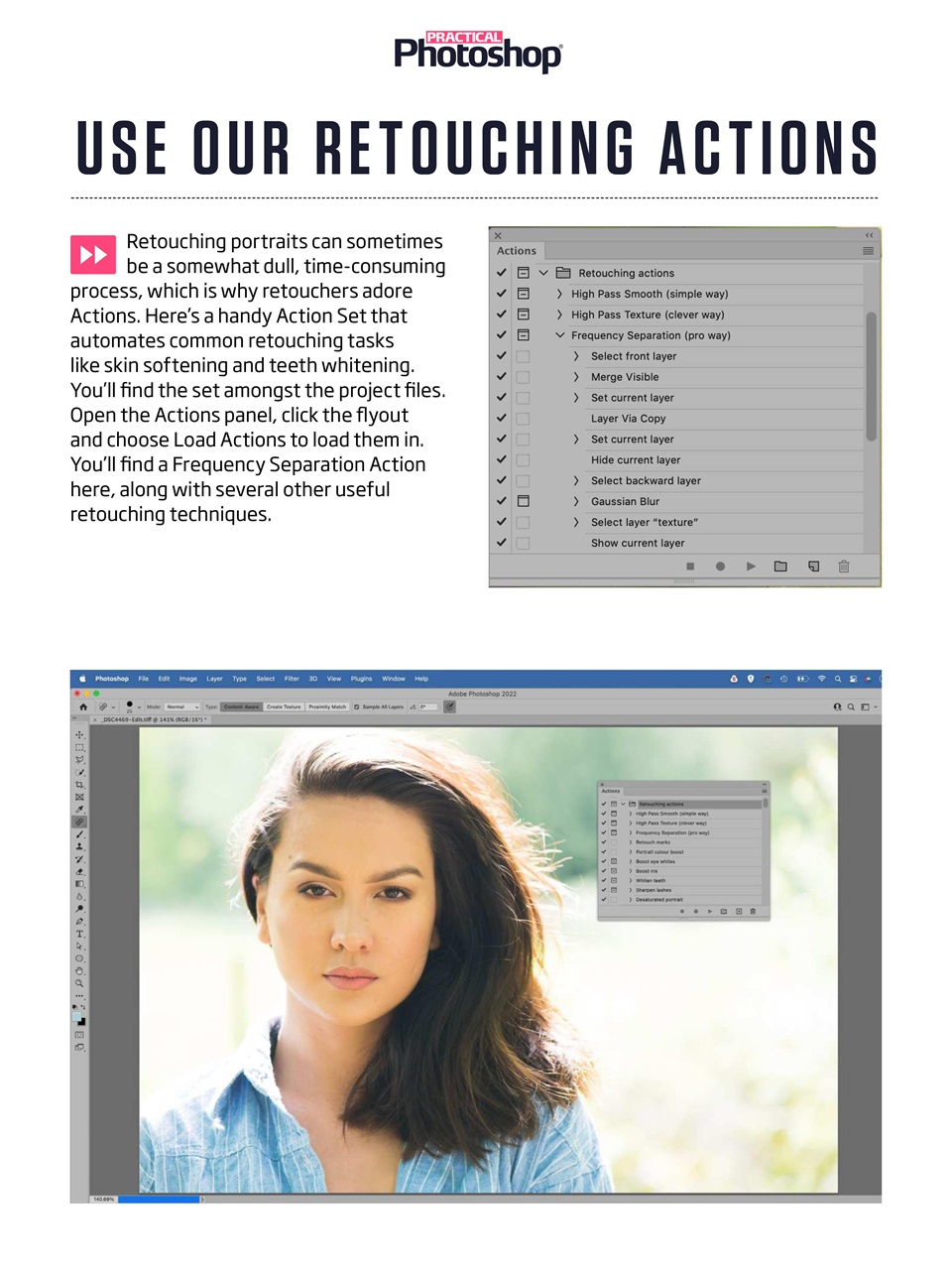Play the selected action
This screenshot has width=952, height=1270.
[751, 566]
